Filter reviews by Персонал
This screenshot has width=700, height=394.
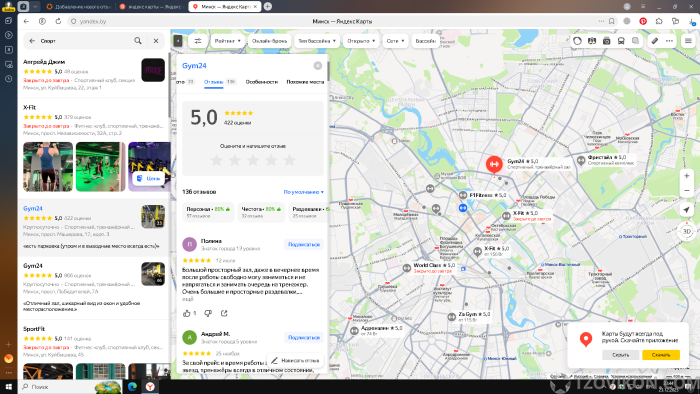[208, 212]
